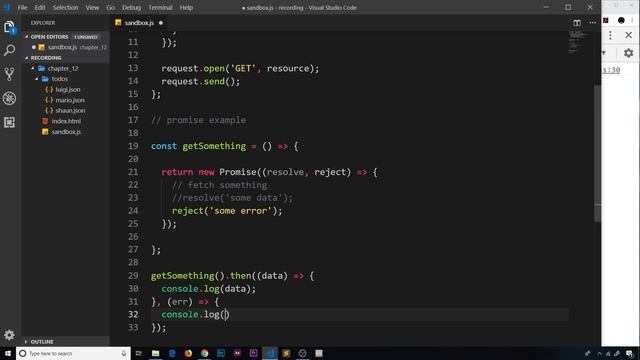
Task: Open the DevTools settings gear in browser
Action: [629, 53]
